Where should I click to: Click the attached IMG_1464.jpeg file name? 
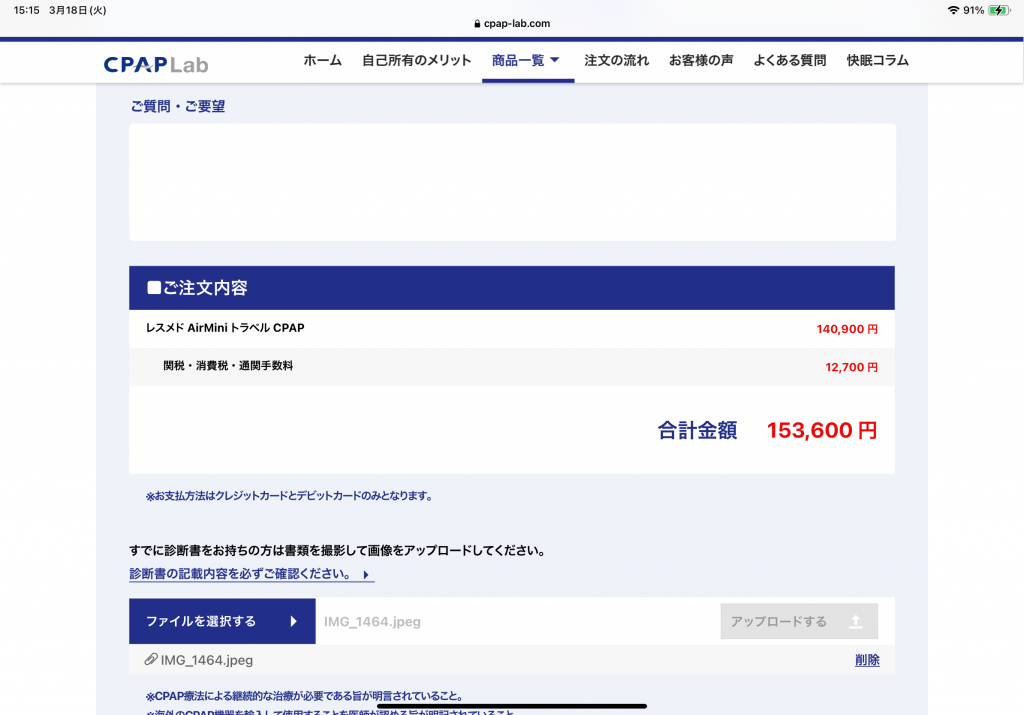click(207, 660)
